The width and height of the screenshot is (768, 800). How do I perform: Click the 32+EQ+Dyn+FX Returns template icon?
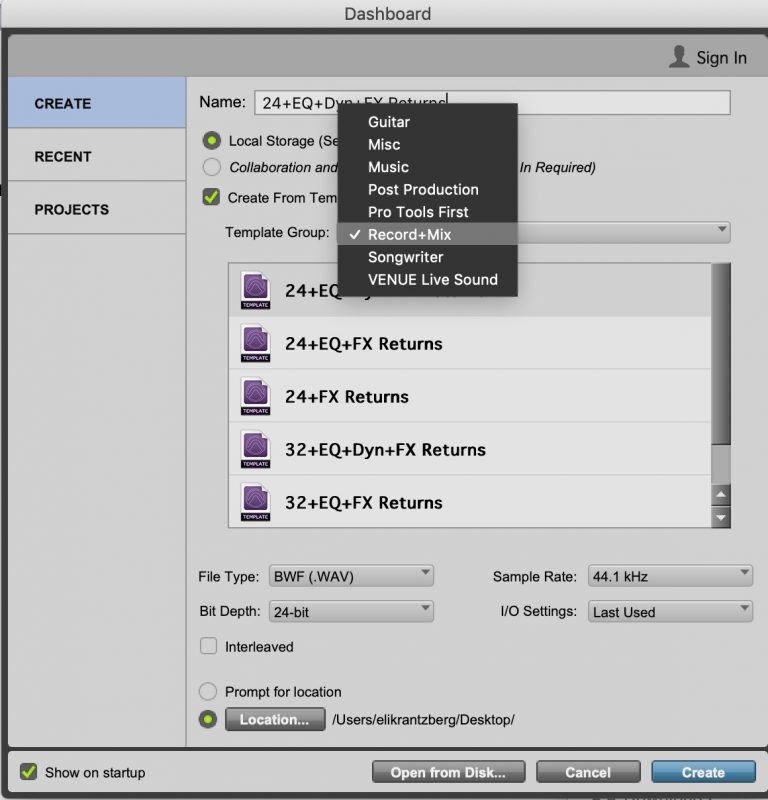pos(255,450)
